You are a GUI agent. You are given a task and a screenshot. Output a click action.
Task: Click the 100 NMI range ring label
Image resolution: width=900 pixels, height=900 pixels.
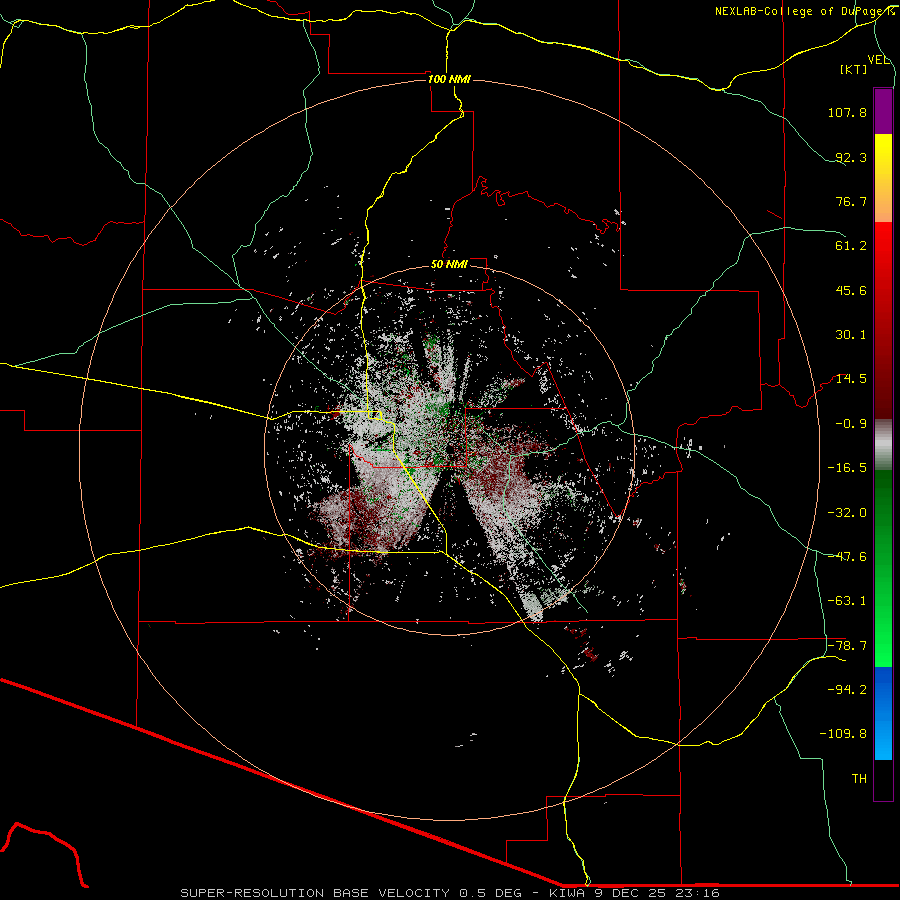[x=449, y=79]
